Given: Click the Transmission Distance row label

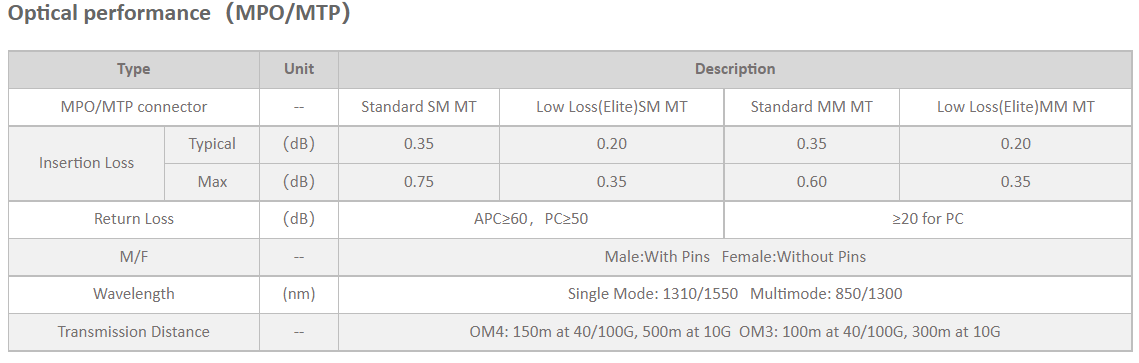Looking at the screenshot, I should [134, 333].
